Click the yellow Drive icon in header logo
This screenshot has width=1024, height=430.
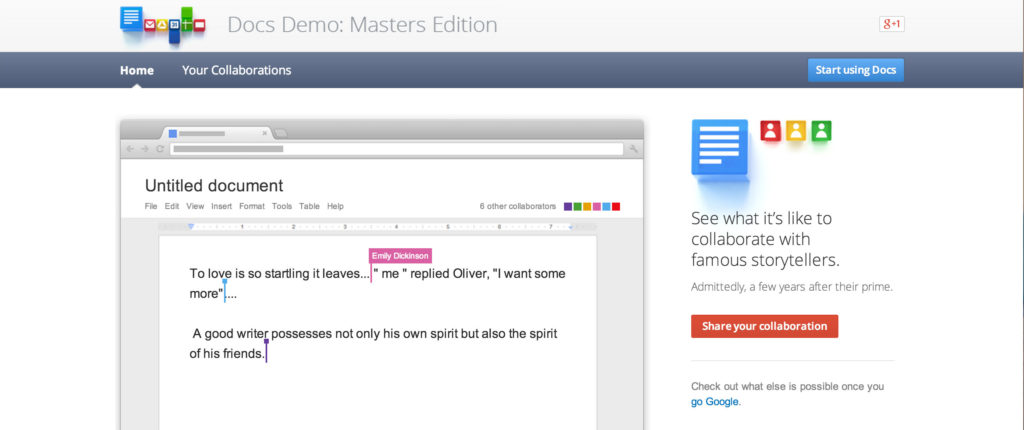point(162,25)
